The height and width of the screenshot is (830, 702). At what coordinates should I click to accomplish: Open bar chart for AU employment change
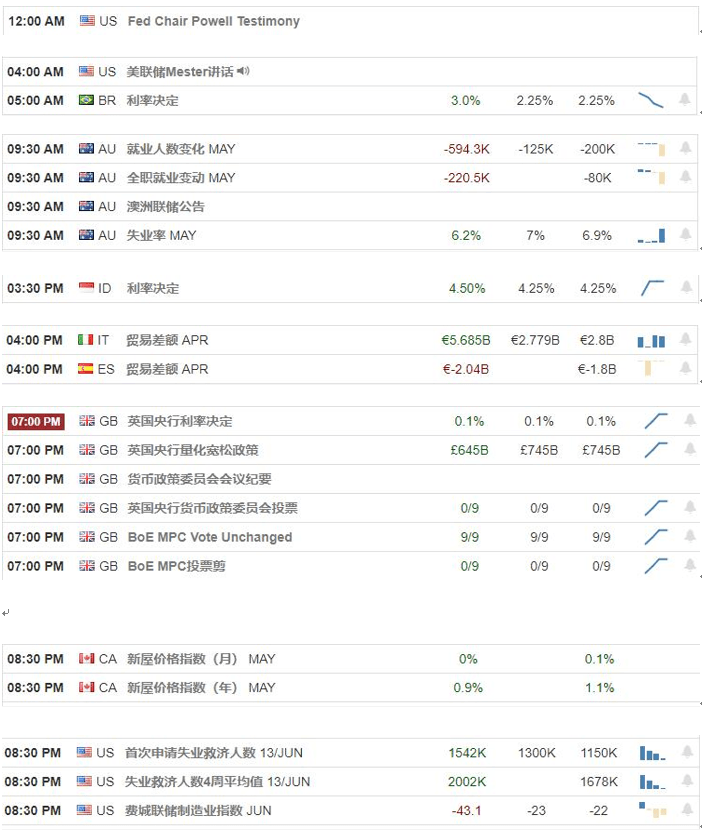[x=651, y=149]
